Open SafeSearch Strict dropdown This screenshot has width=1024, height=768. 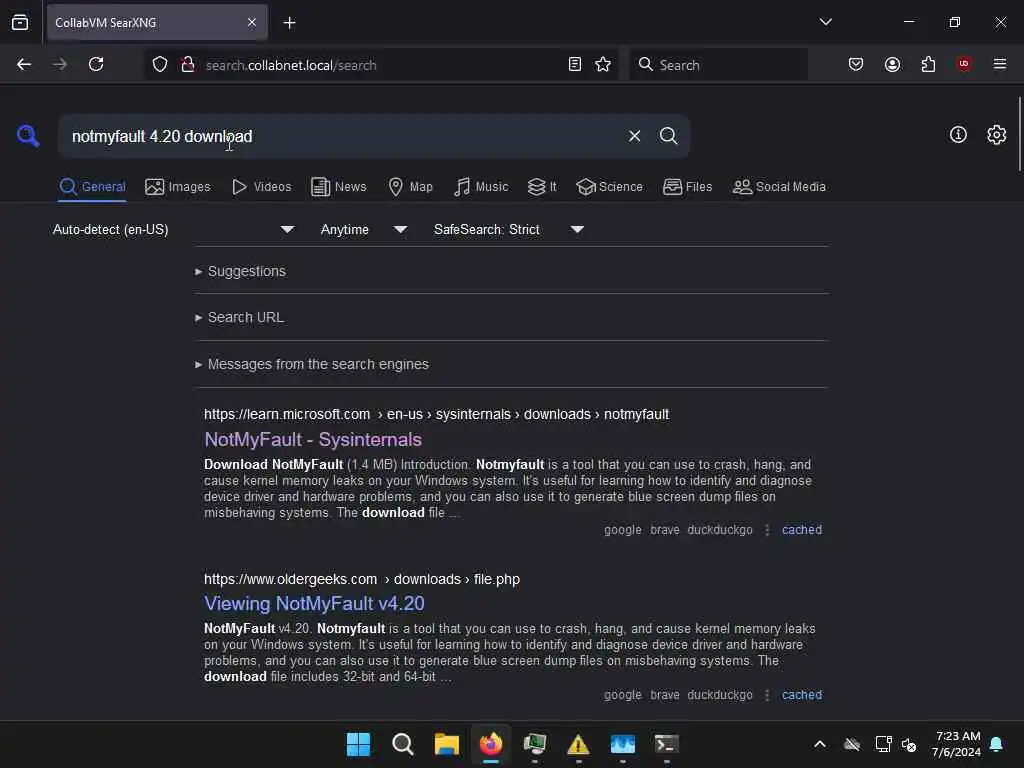click(x=508, y=229)
